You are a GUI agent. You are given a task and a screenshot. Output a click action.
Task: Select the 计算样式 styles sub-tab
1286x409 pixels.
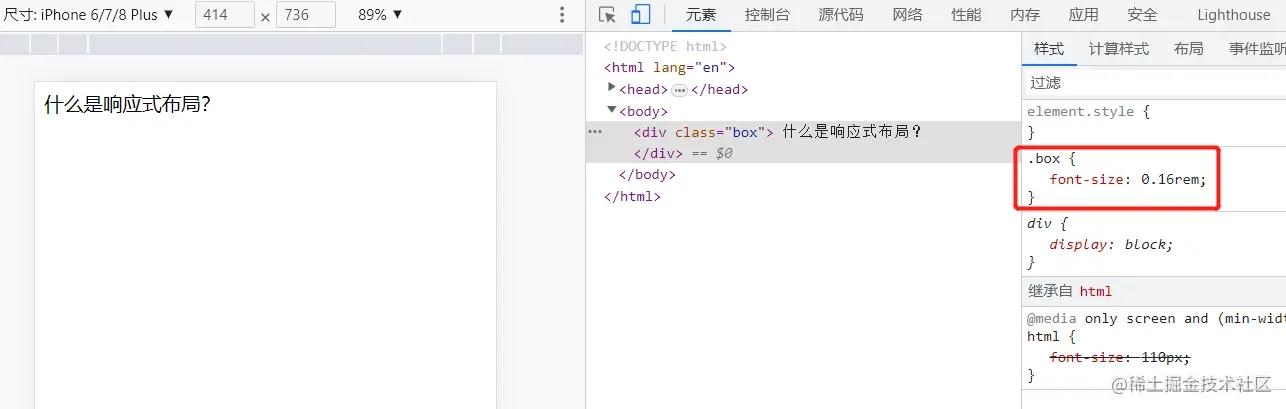coord(1118,49)
